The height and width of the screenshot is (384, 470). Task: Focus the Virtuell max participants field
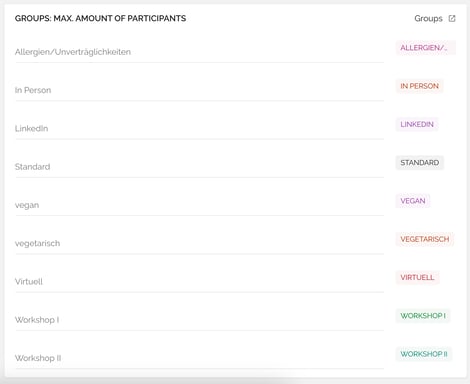[199, 282]
